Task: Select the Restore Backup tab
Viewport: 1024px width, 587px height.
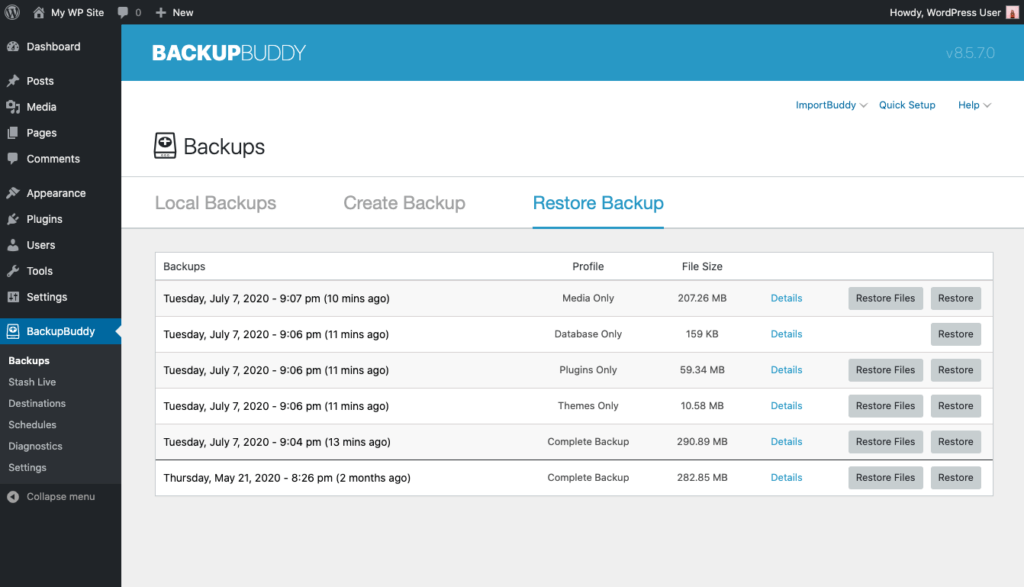Action: [x=598, y=203]
